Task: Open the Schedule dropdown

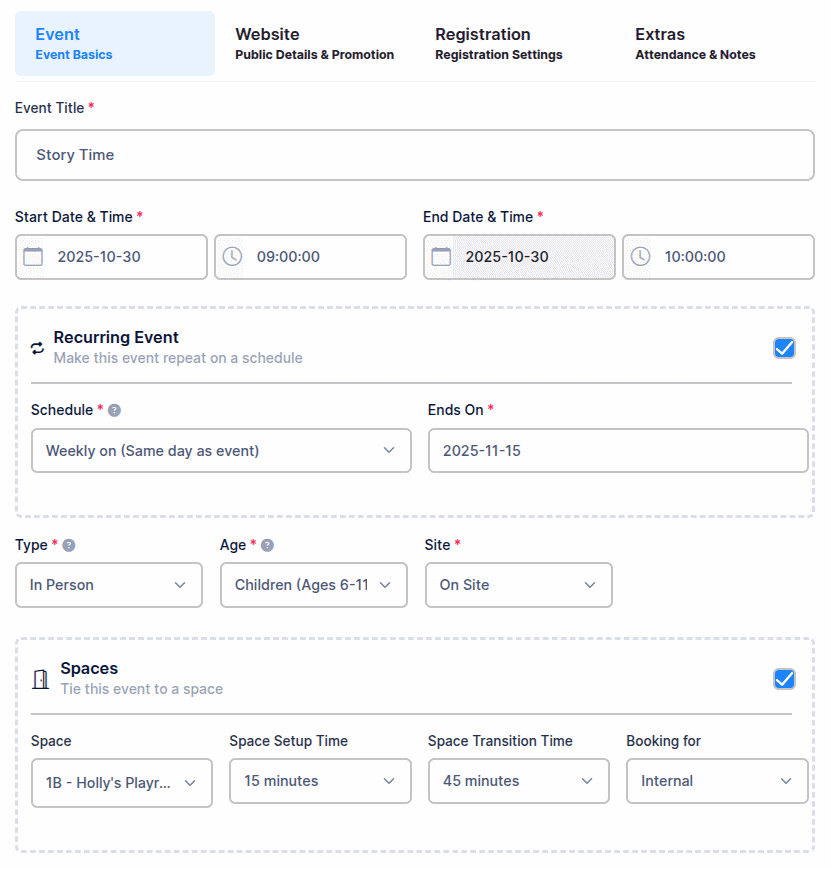Action: tap(221, 451)
